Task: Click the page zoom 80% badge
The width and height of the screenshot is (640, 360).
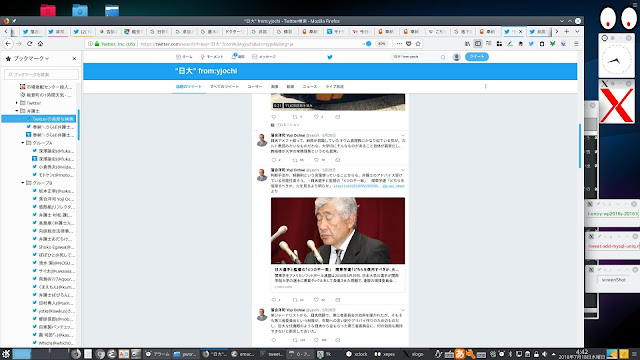Action: (381, 44)
